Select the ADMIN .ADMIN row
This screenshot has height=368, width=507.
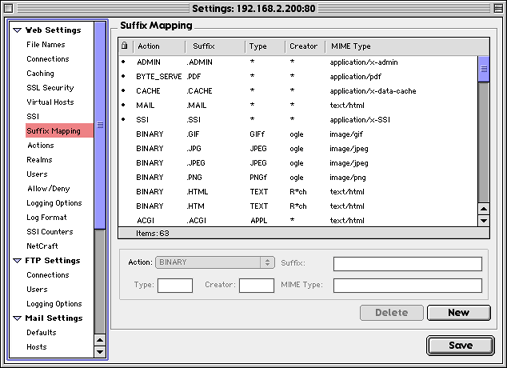298,62
